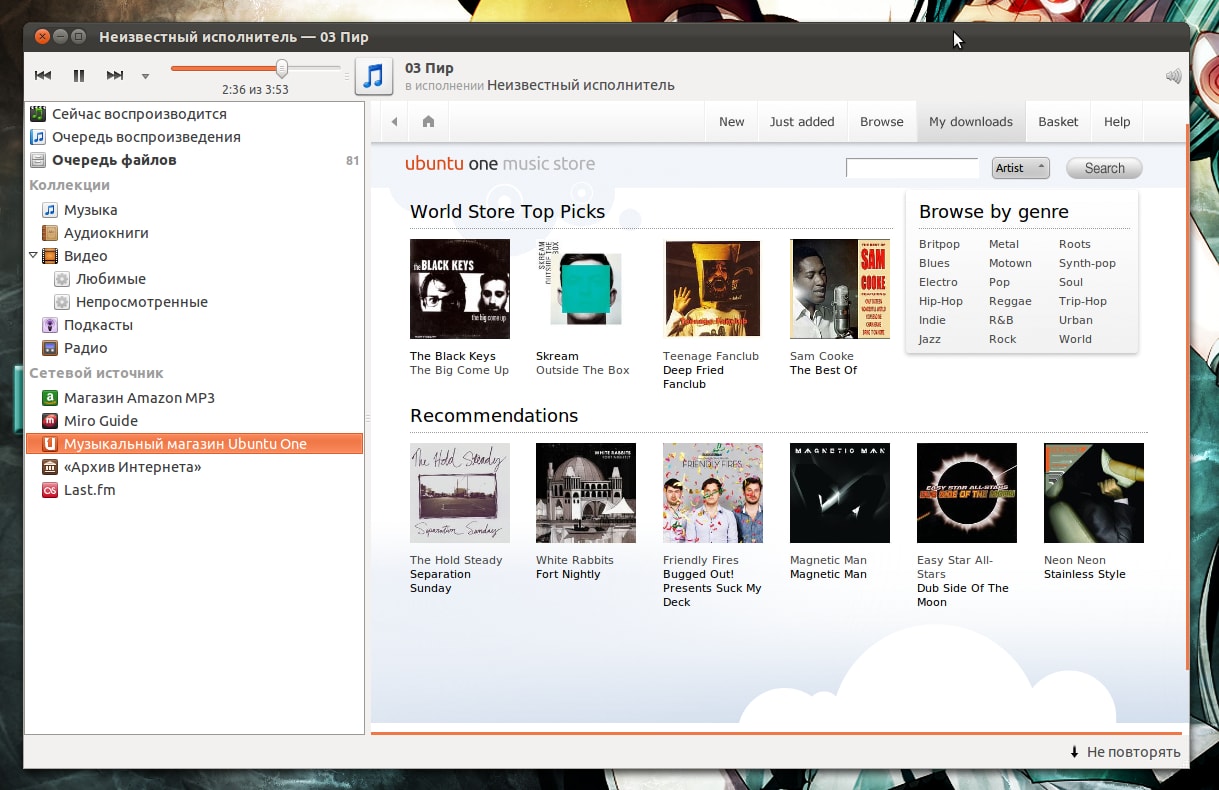1219x790 pixels.
Task: Skip to the previous track
Action: [x=43, y=75]
